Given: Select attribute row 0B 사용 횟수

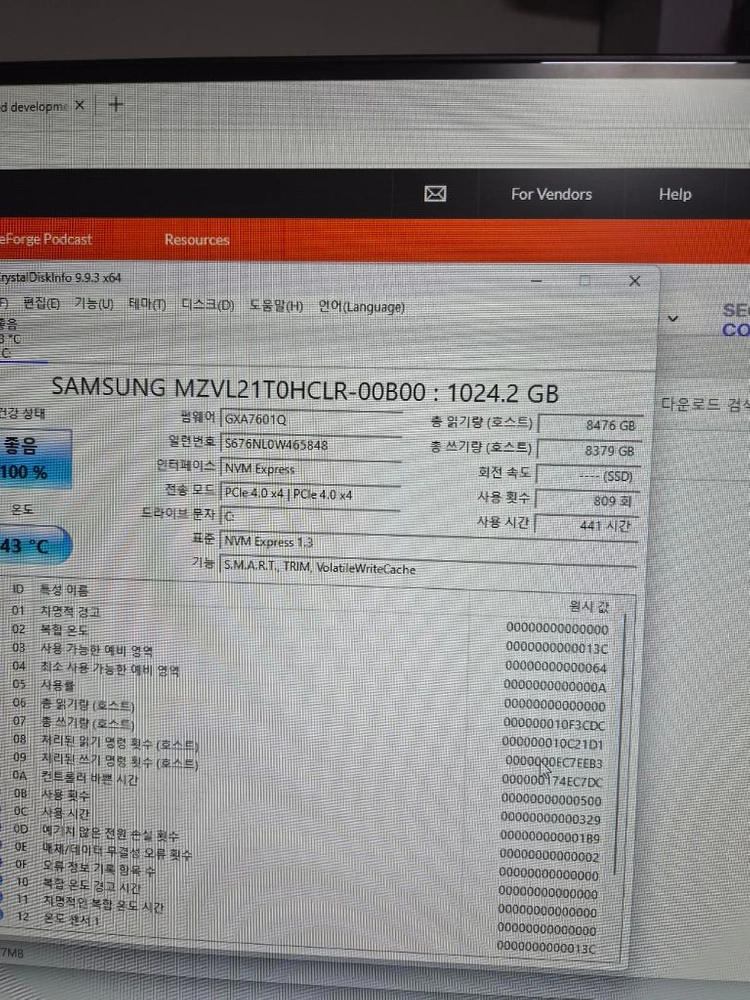Looking at the screenshot, I should pos(307,805).
